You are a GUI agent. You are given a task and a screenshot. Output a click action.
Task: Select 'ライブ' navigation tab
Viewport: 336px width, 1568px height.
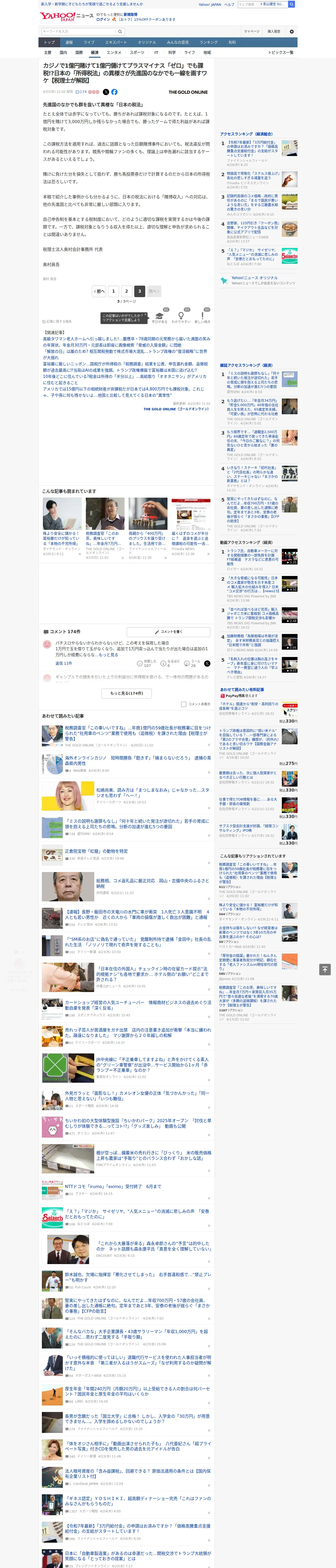[x=89, y=43]
